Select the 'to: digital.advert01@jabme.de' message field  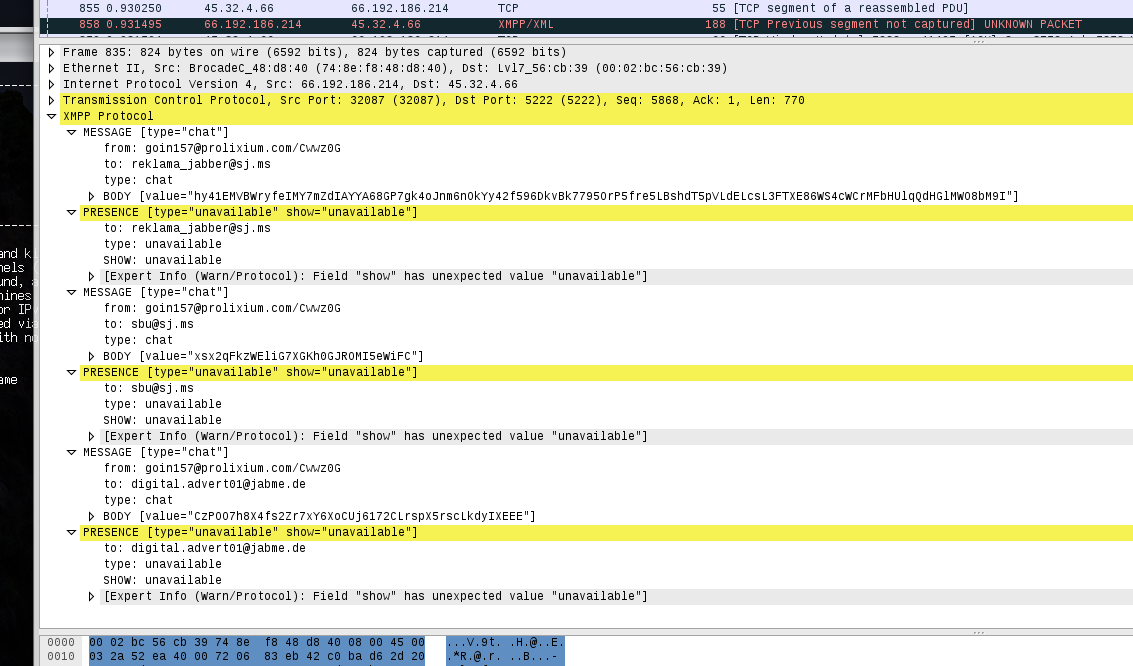pos(204,484)
